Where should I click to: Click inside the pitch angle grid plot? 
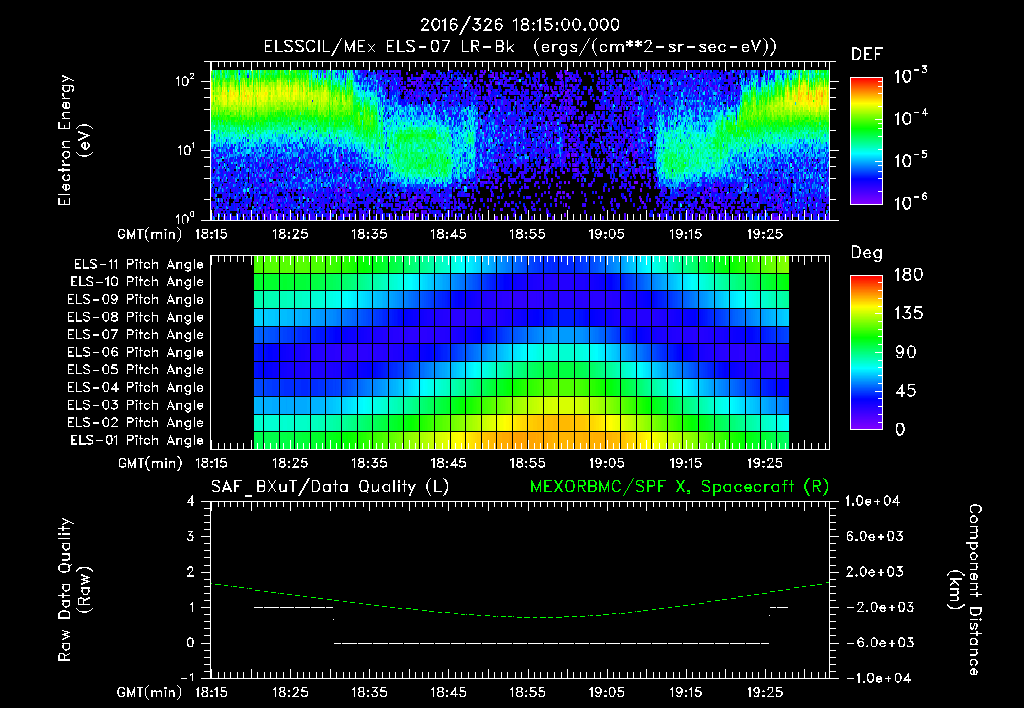click(520, 352)
